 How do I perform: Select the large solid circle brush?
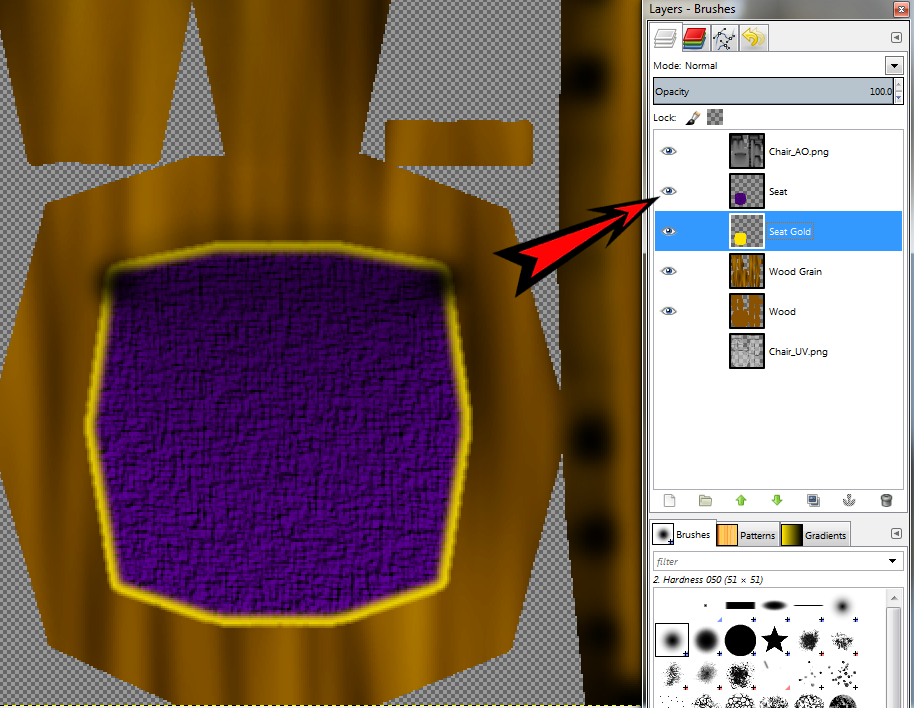tap(740, 640)
